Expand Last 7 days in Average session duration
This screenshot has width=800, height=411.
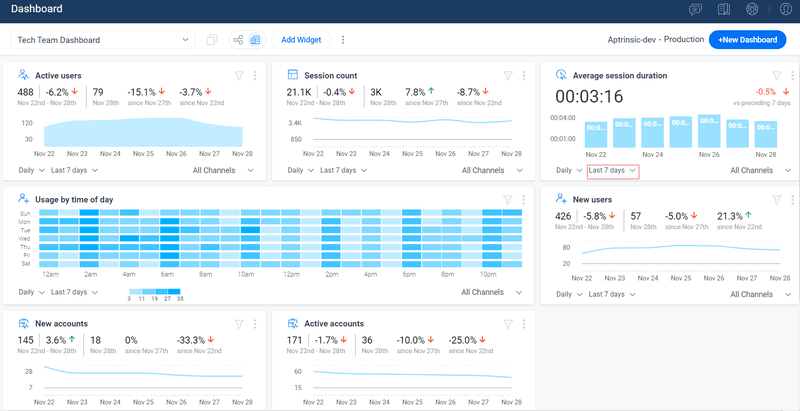coord(612,171)
